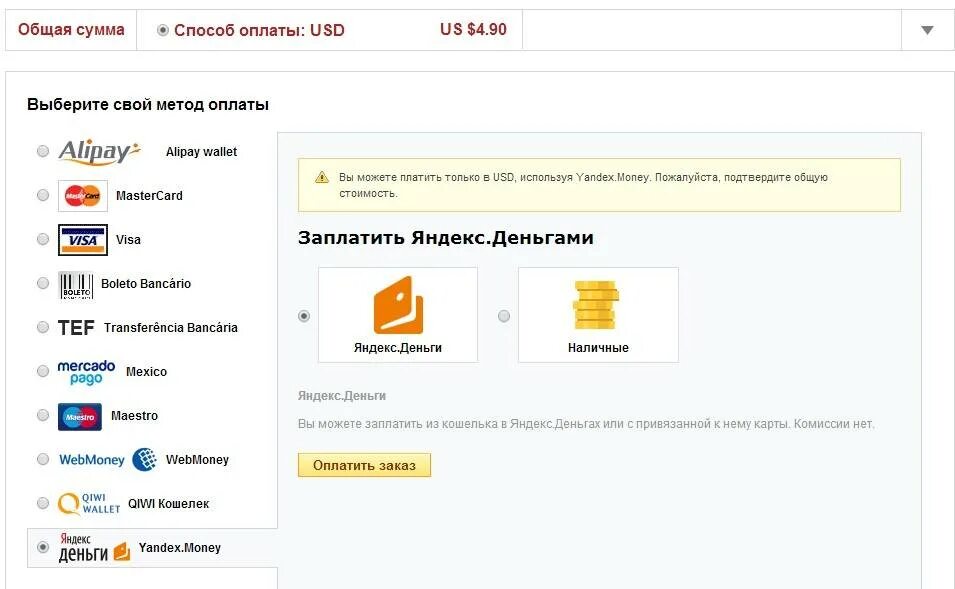
Task: Select the Boleto Bancário radio button
Action: tap(43, 283)
